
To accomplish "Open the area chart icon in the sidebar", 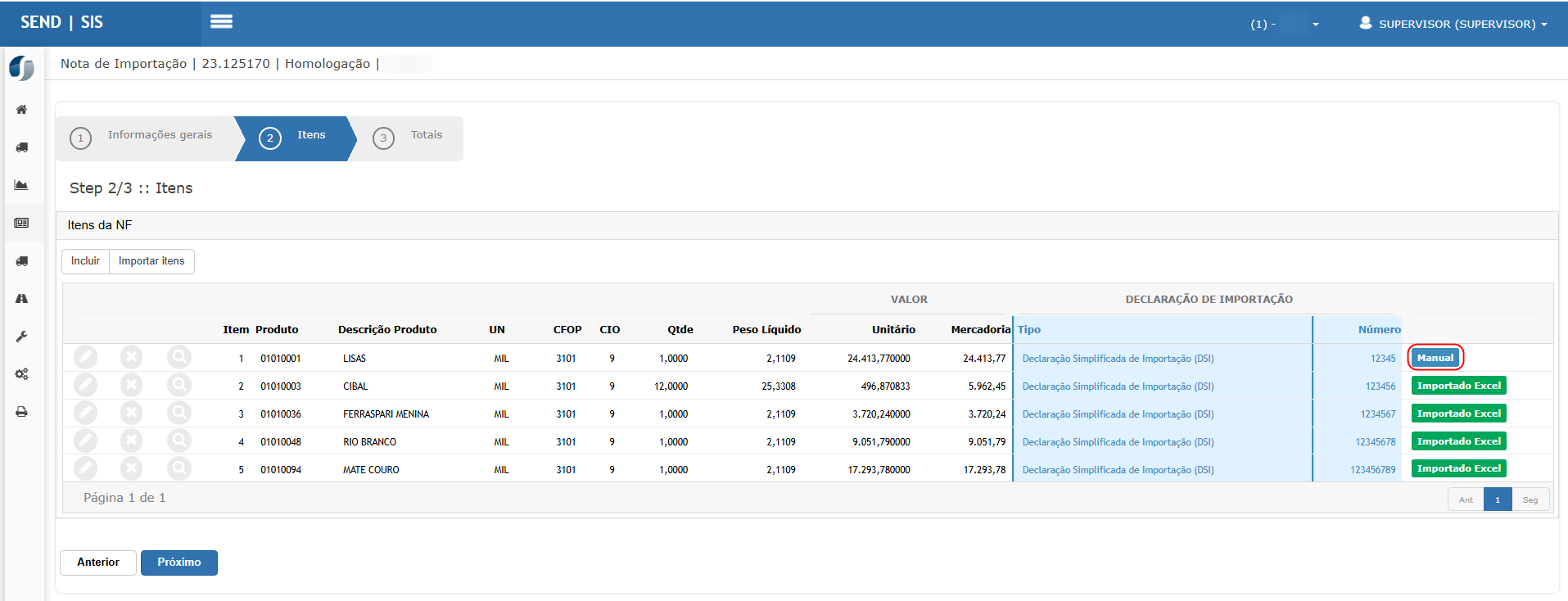I will click(22, 185).
